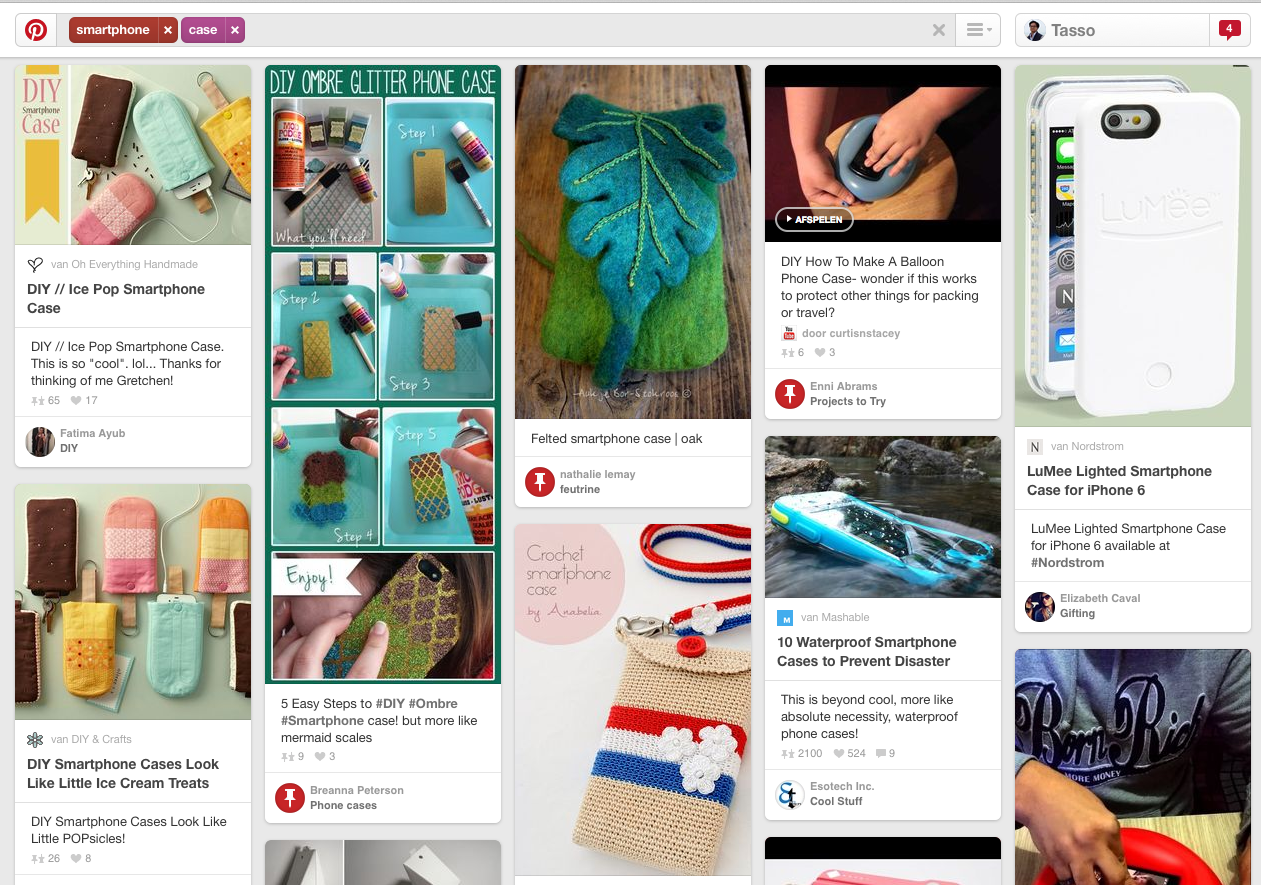Clear the entire search field
This screenshot has height=885, width=1261.
click(938, 30)
